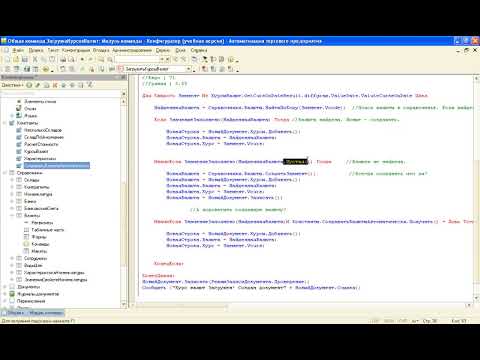Click the Cut scissors toolbar icon

(x=35, y=59)
